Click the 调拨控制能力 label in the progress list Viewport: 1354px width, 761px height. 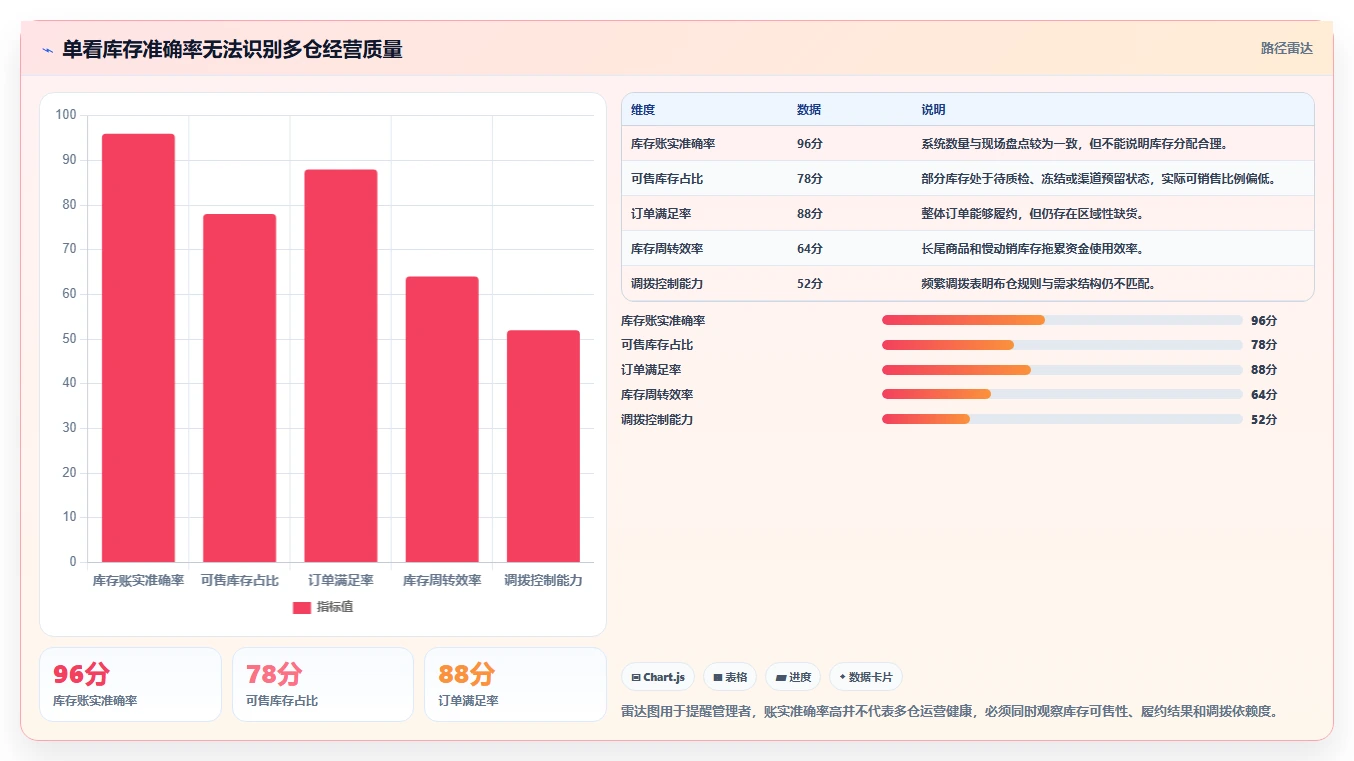click(657, 420)
